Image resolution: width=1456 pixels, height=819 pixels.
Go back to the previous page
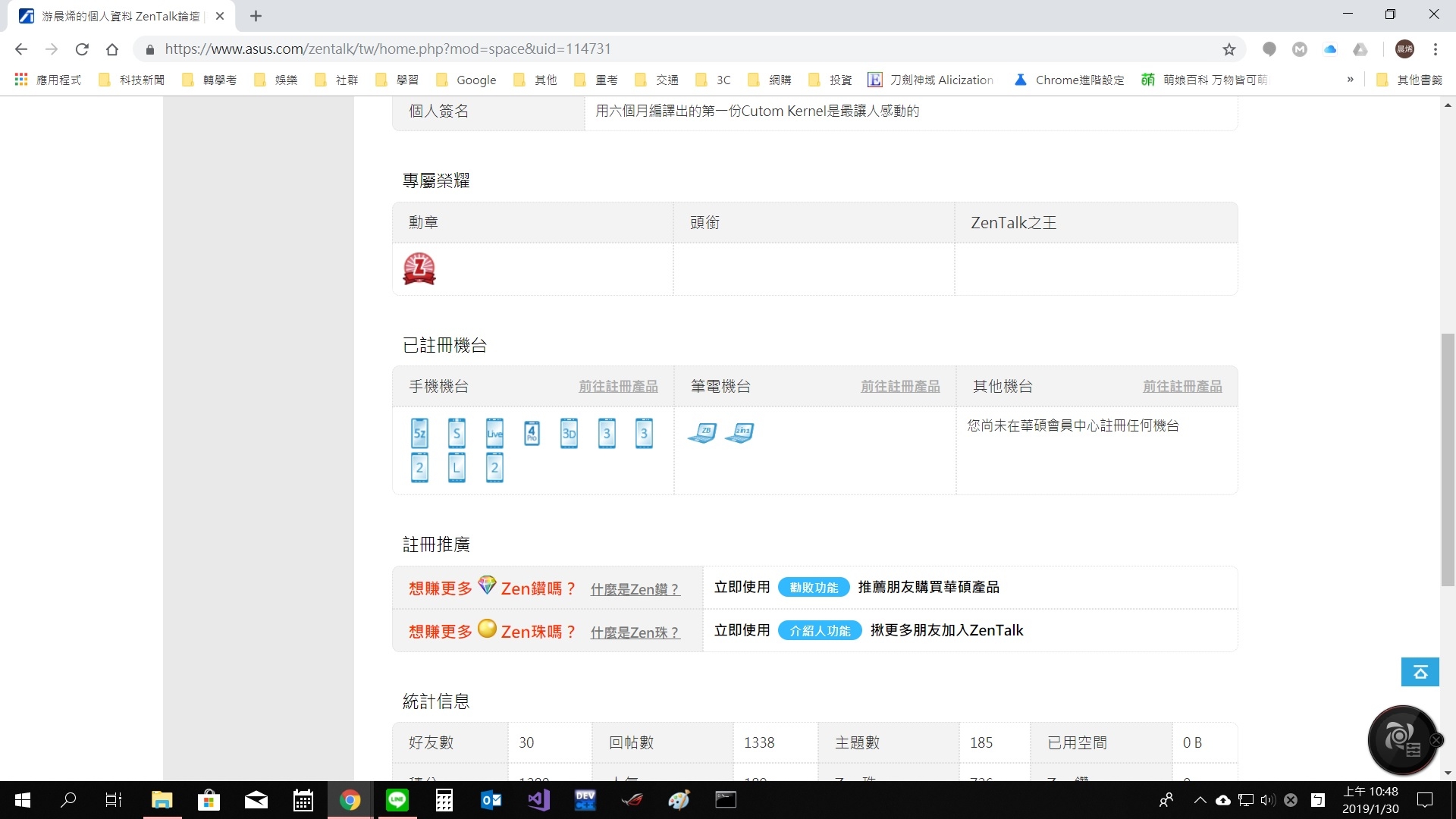[21, 49]
